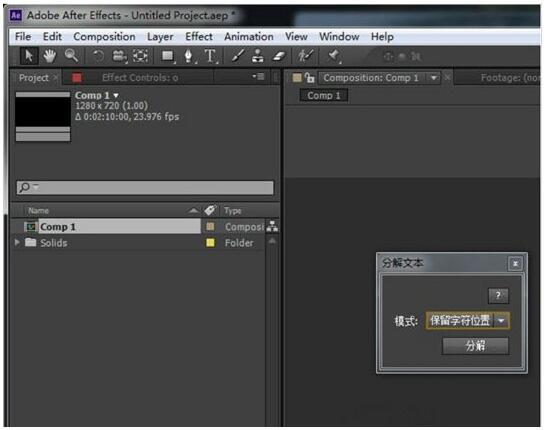This screenshot has width=550, height=430.
Task: Open the Layer menu
Action: click(160, 36)
